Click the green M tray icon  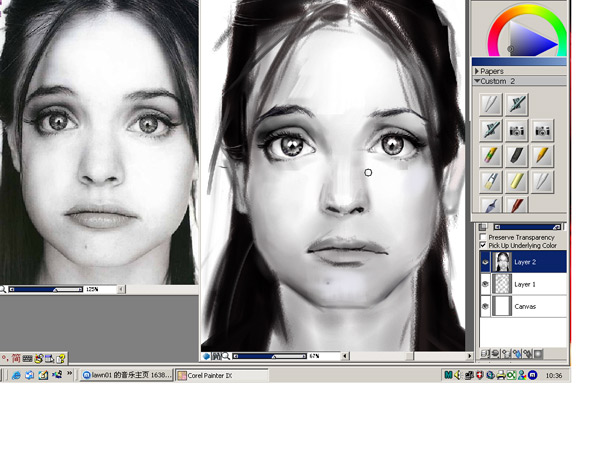point(448,375)
